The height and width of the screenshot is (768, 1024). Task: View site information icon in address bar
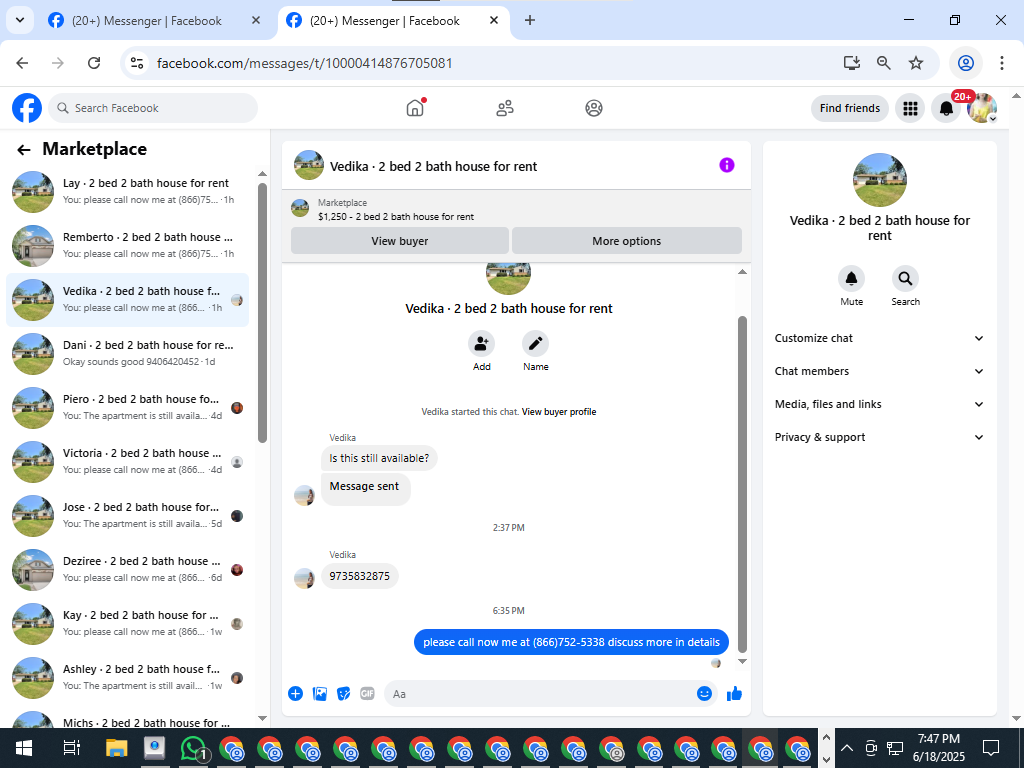click(136, 63)
